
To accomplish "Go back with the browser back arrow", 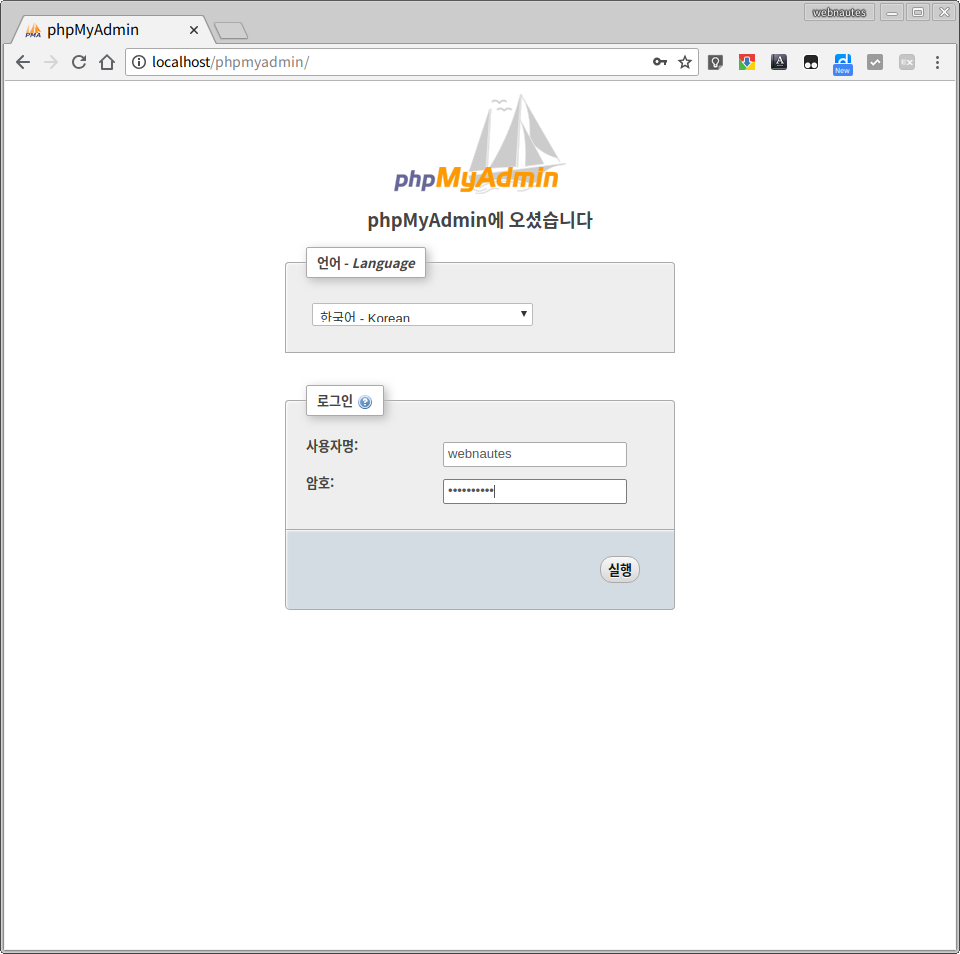I will pos(23,62).
